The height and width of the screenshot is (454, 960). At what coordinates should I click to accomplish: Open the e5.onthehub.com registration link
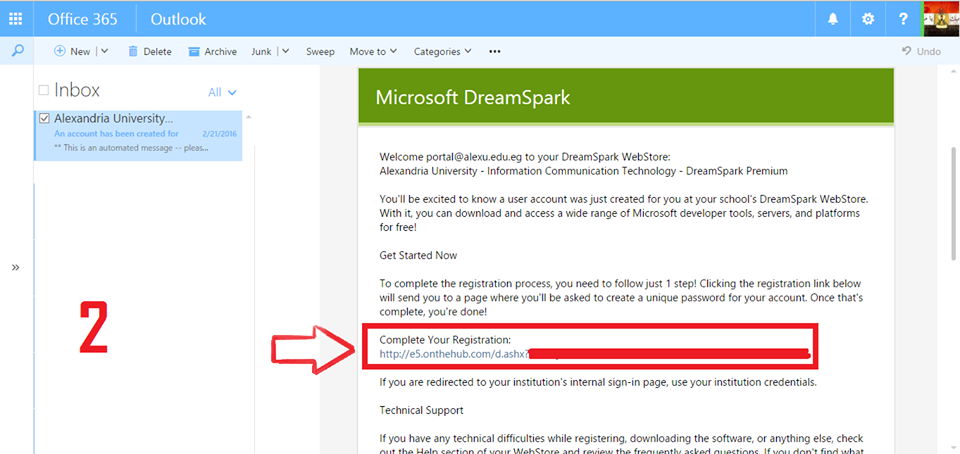pos(454,354)
